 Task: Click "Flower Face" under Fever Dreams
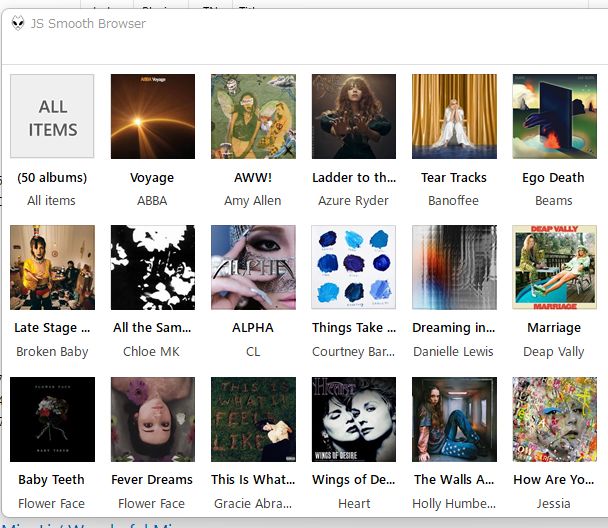coord(151,504)
